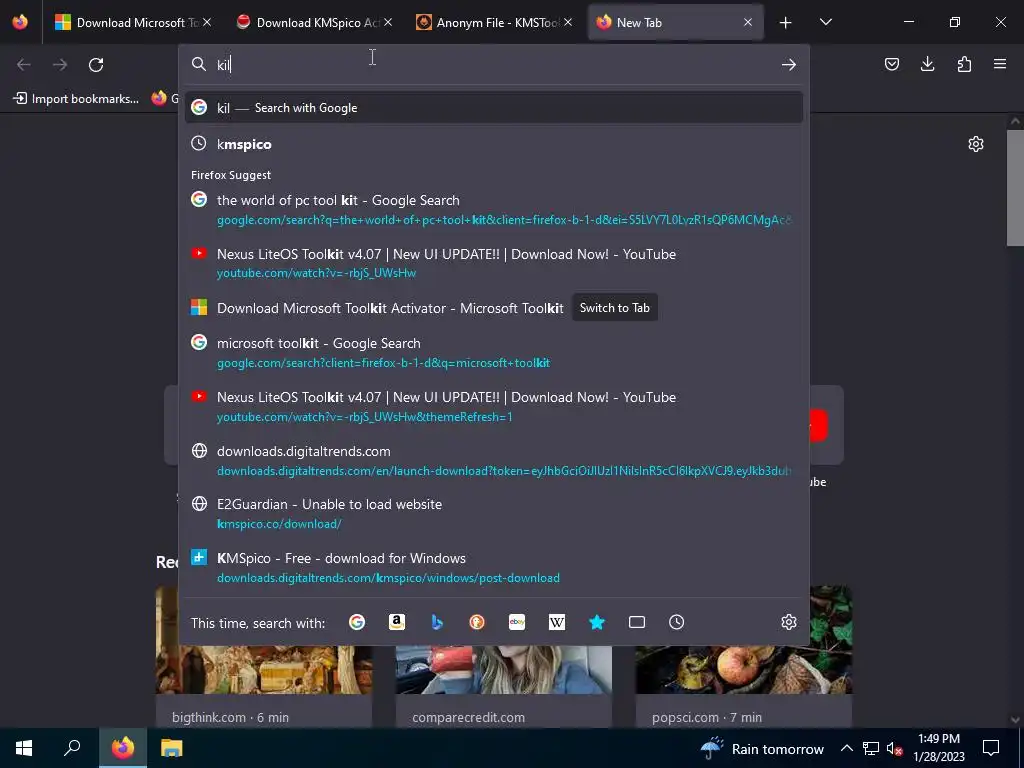Open the Downloads panel
Image resolution: width=1024 pixels, height=768 pixels.
[x=927, y=64]
